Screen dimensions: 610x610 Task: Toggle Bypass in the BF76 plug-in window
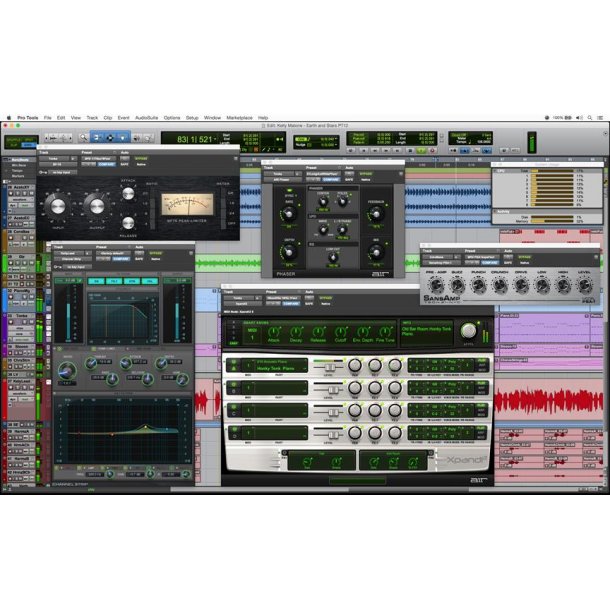tap(141, 159)
